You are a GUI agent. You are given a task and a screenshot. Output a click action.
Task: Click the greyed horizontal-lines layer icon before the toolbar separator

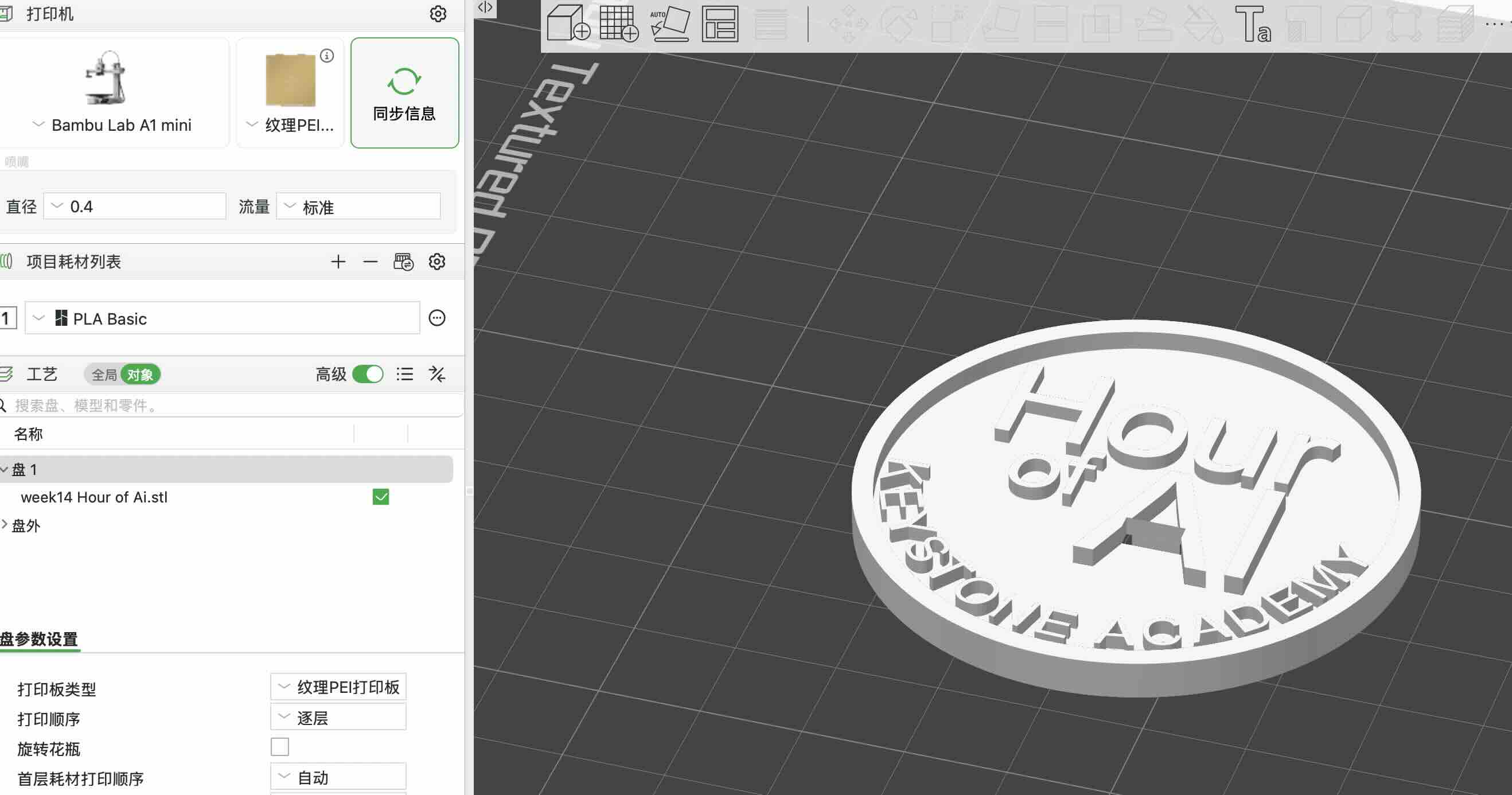(770, 24)
